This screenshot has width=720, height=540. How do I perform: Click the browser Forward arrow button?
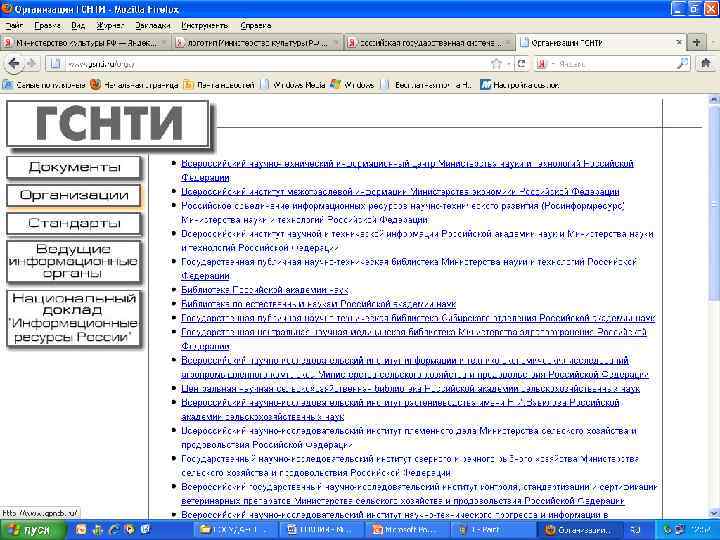point(32,64)
